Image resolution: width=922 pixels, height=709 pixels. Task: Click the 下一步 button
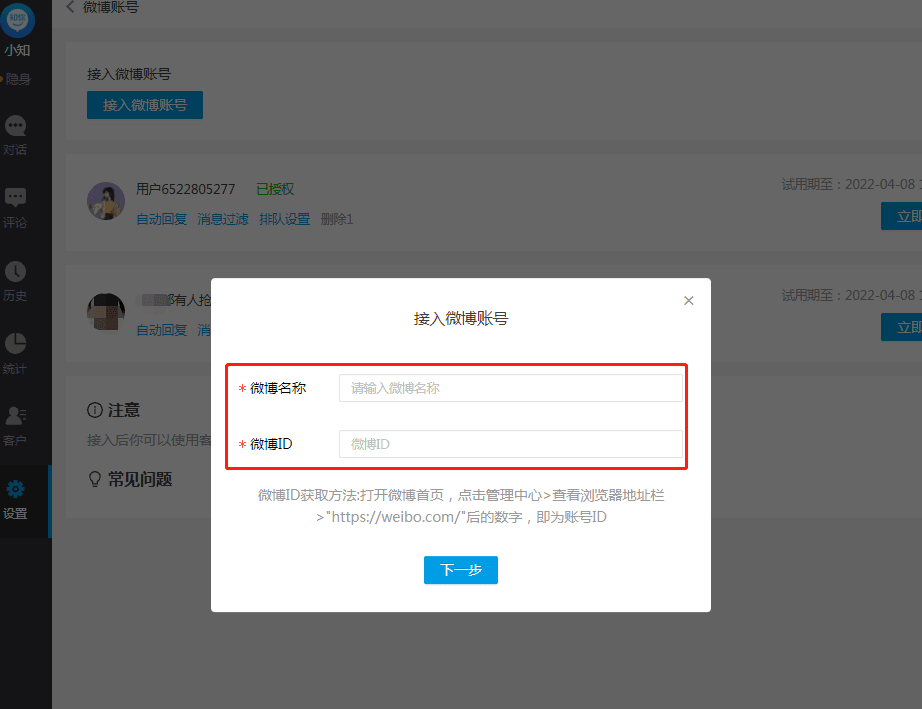pyautogui.click(x=461, y=570)
